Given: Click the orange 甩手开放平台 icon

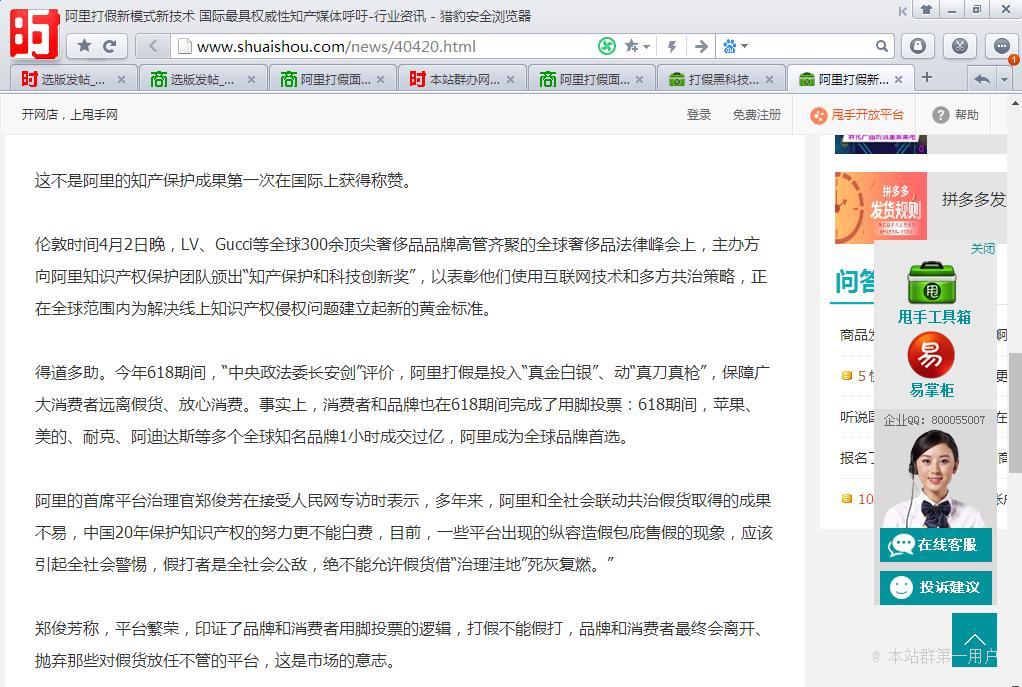Looking at the screenshot, I should pos(819,116).
